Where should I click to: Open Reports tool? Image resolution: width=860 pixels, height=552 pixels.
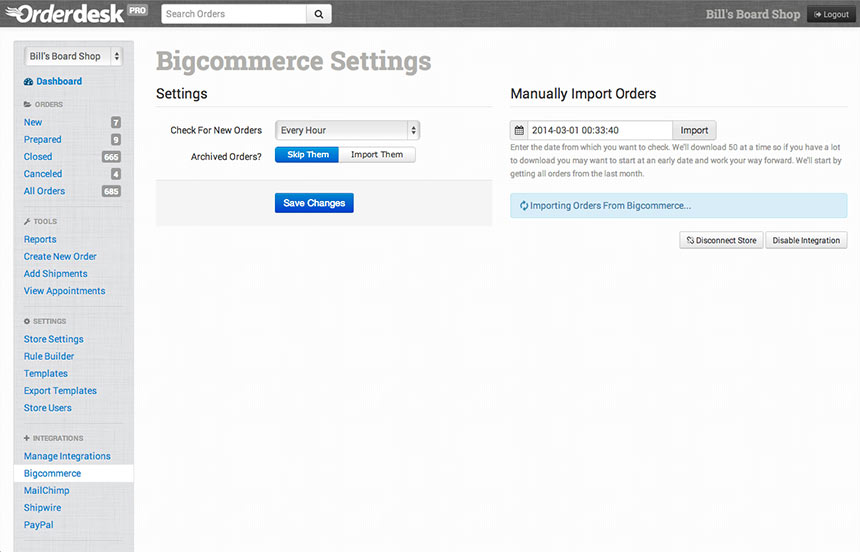click(x=40, y=240)
